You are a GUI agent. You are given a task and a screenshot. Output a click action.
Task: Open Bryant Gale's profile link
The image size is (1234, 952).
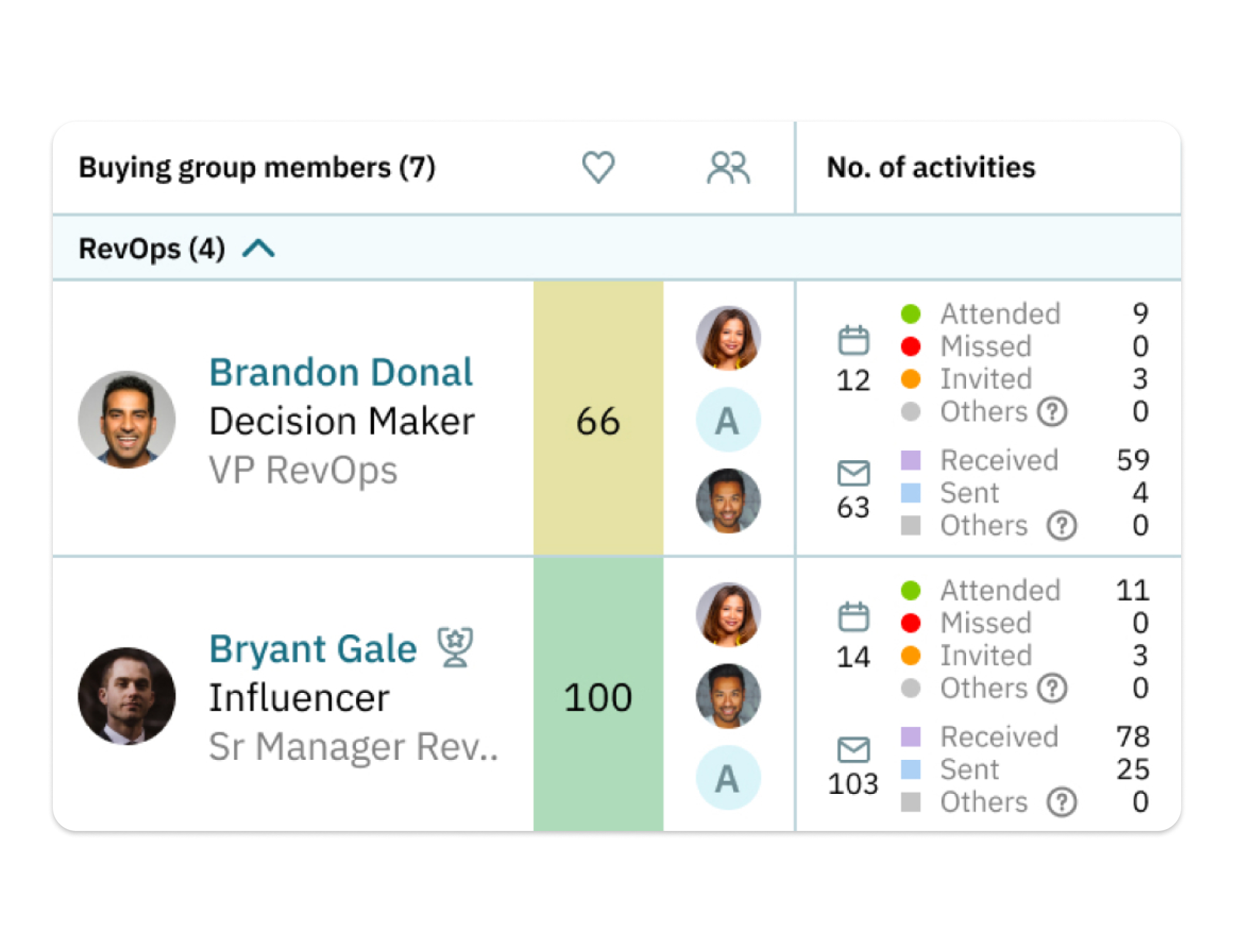coord(313,649)
